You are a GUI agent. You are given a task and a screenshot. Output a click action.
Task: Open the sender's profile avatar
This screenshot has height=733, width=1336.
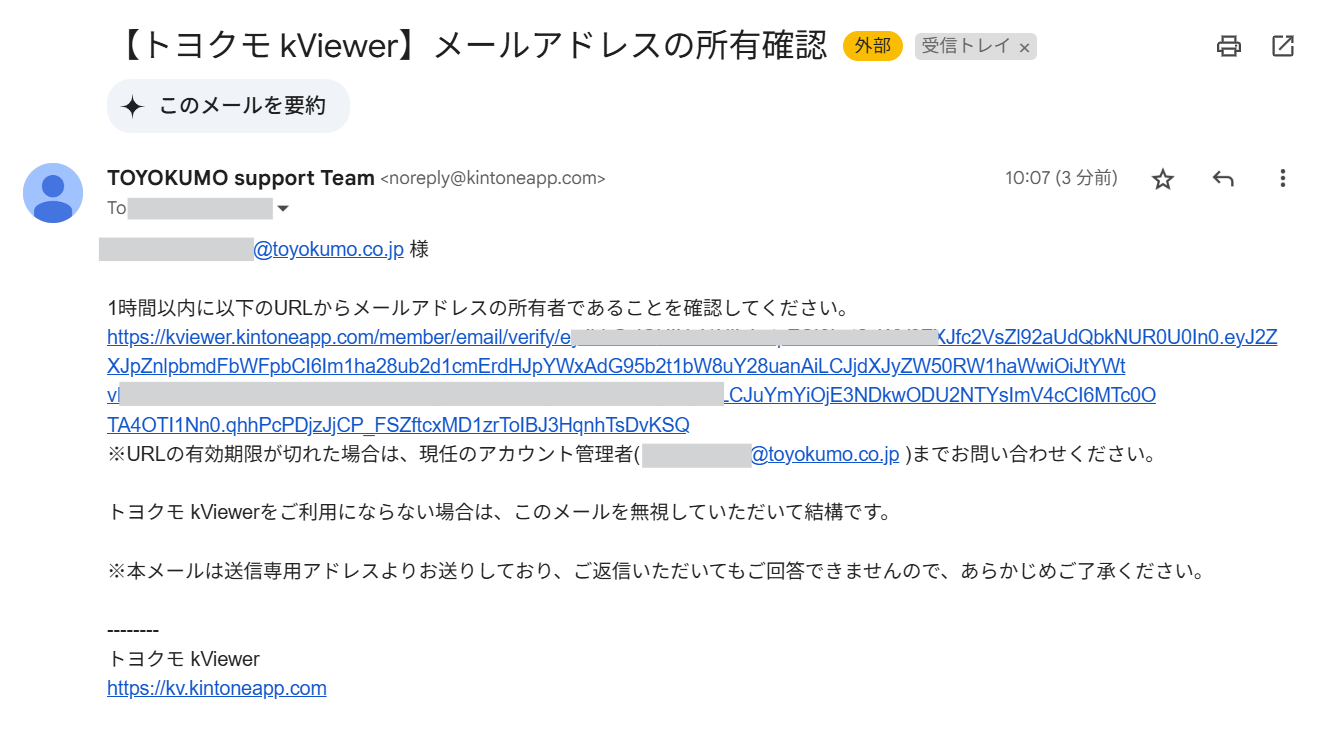click(x=53, y=193)
